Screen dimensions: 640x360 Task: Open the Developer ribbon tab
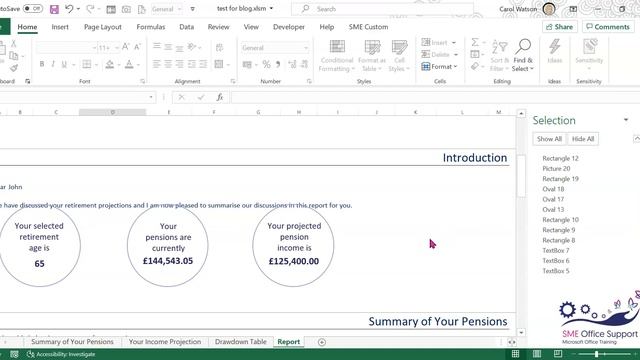pyautogui.click(x=289, y=27)
